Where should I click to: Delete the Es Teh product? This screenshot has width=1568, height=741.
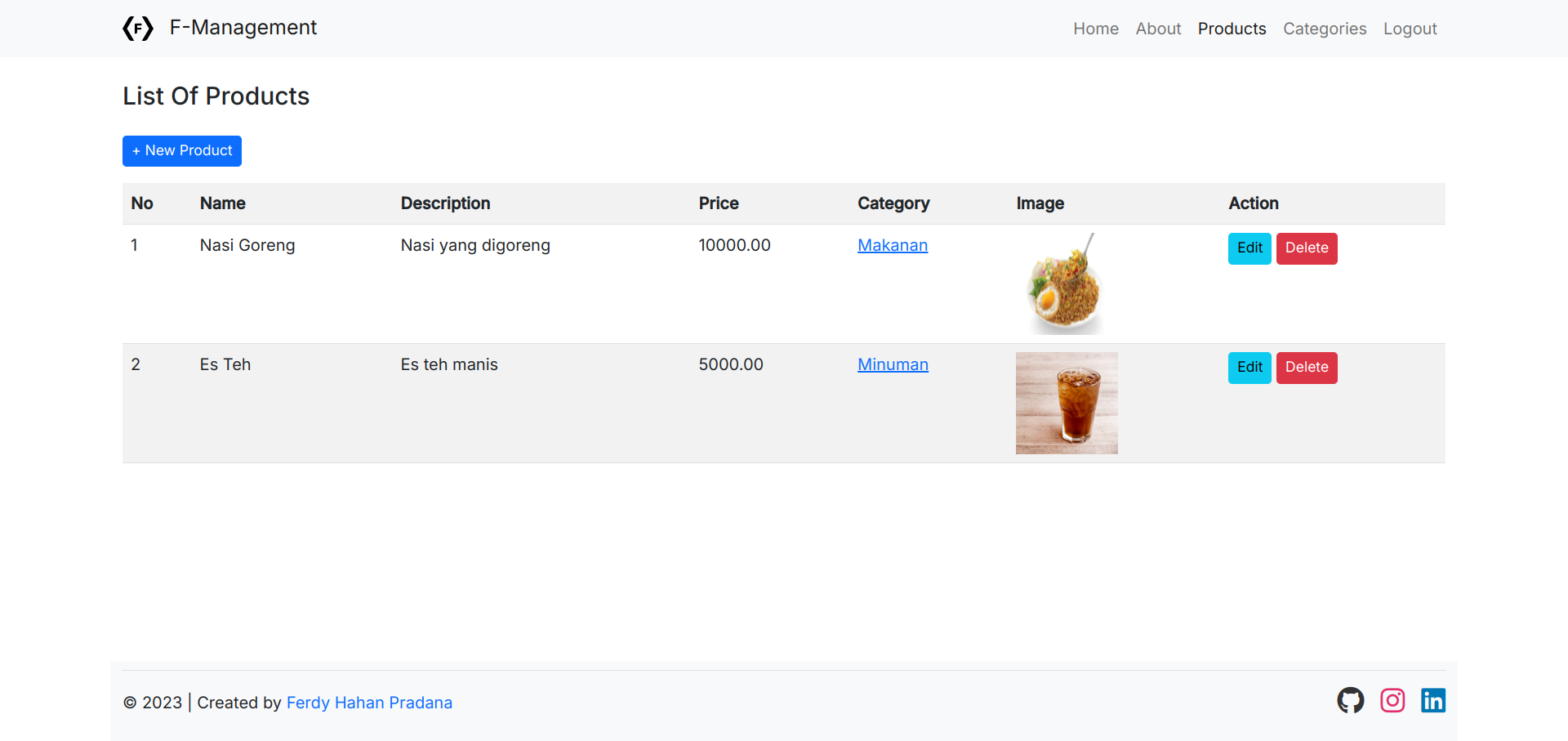click(x=1306, y=368)
